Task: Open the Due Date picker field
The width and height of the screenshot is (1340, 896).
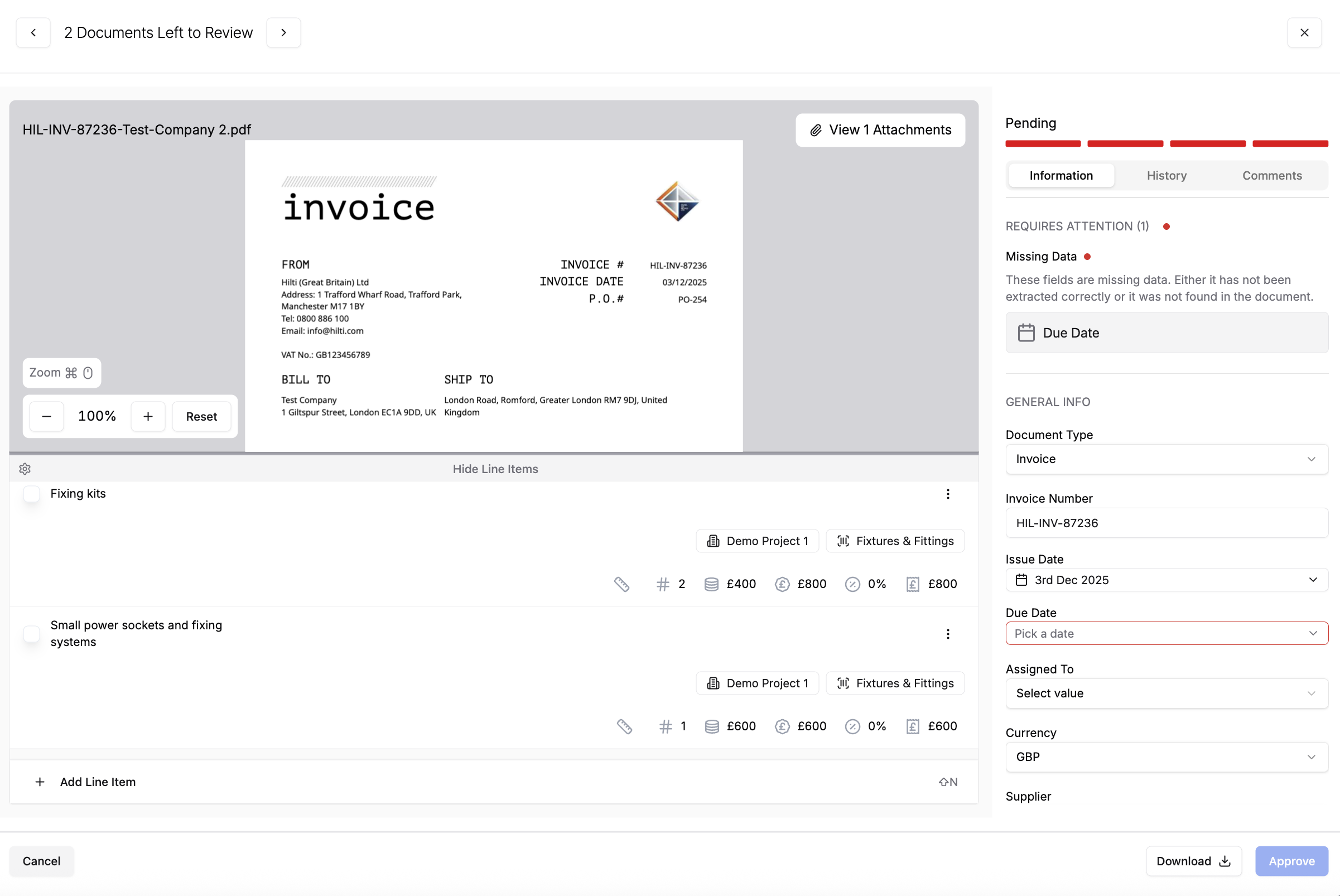Action: click(1167, 633)
